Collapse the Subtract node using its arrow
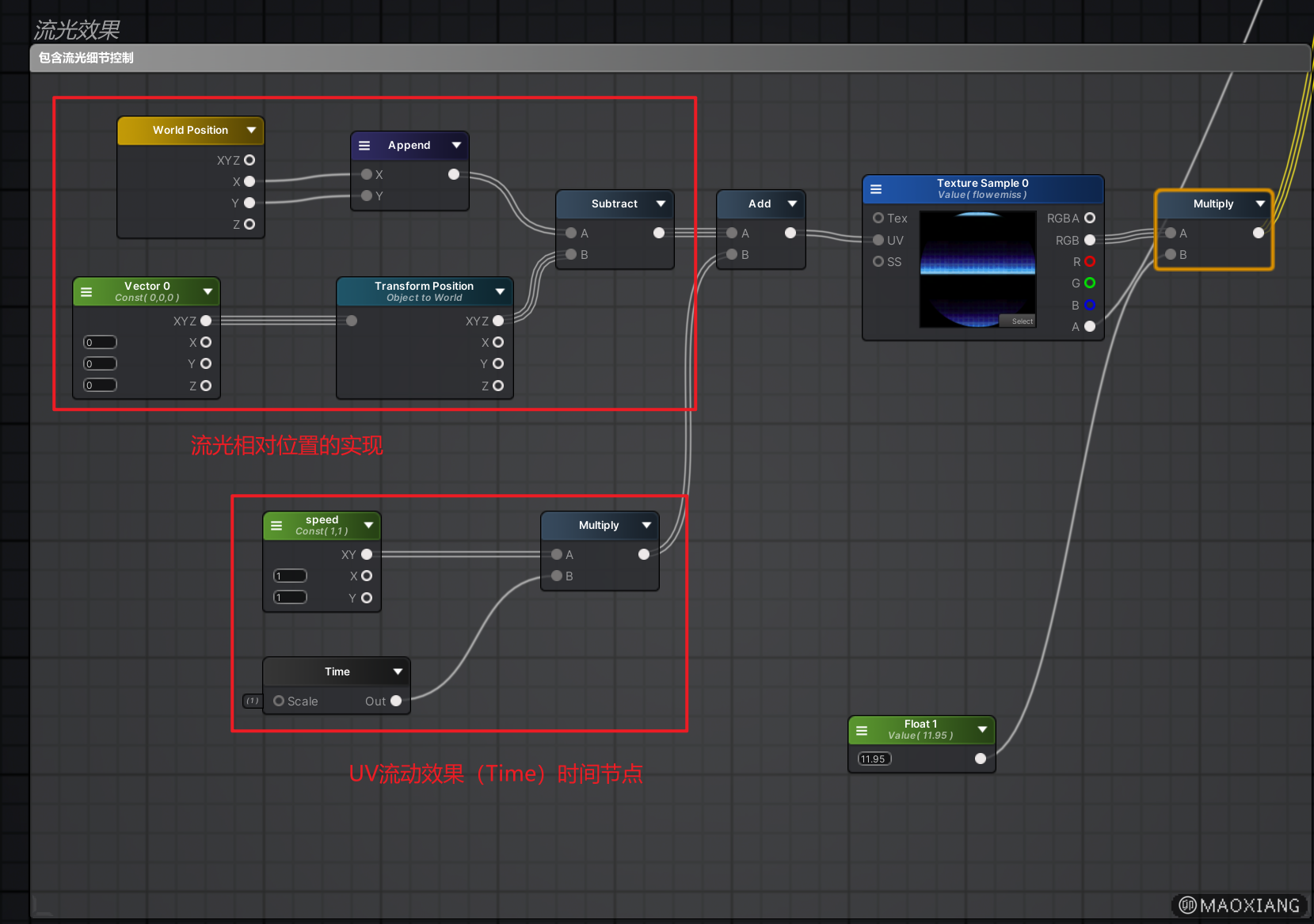This screenshot has width=1314, height=924. pyautogui.click(x=661, y=204)
